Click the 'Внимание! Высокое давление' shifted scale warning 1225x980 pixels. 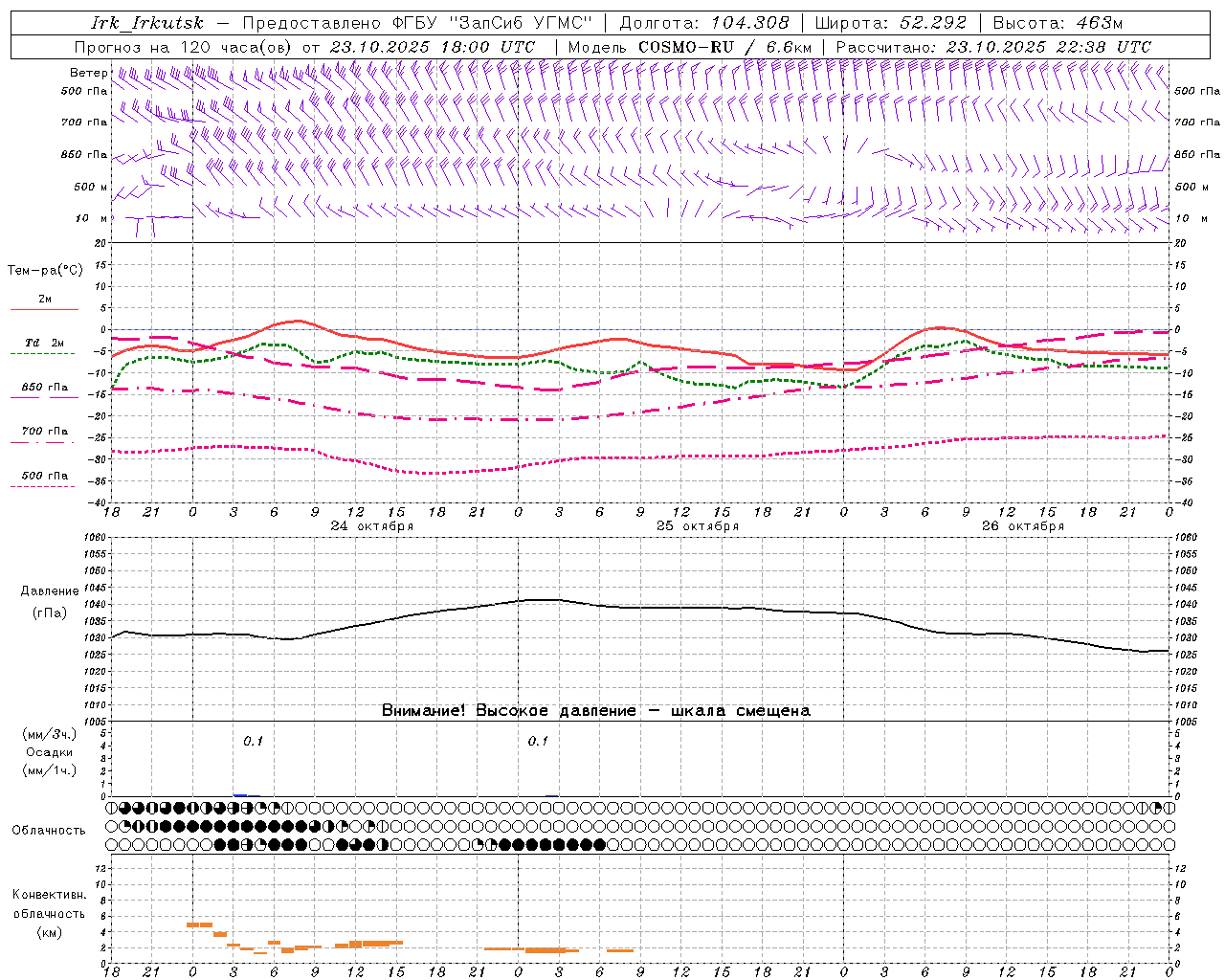point(596,711)
